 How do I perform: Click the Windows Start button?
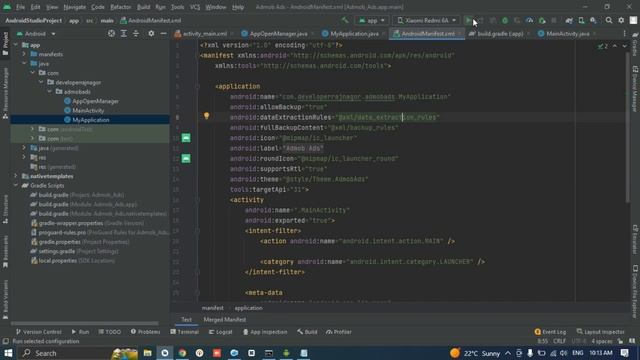(x=8, y=353)
